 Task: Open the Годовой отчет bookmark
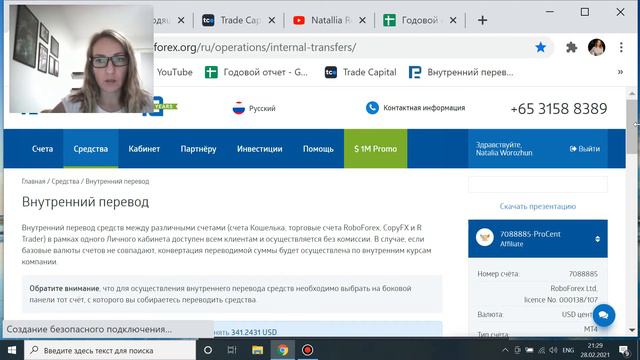click(x=256, y=72)
